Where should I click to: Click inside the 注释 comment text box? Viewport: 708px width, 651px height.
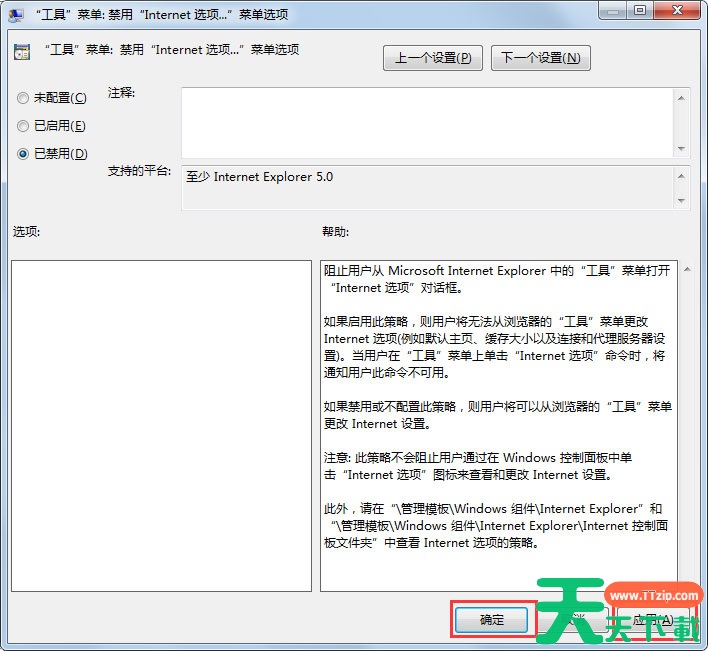[x=427, y=123]
